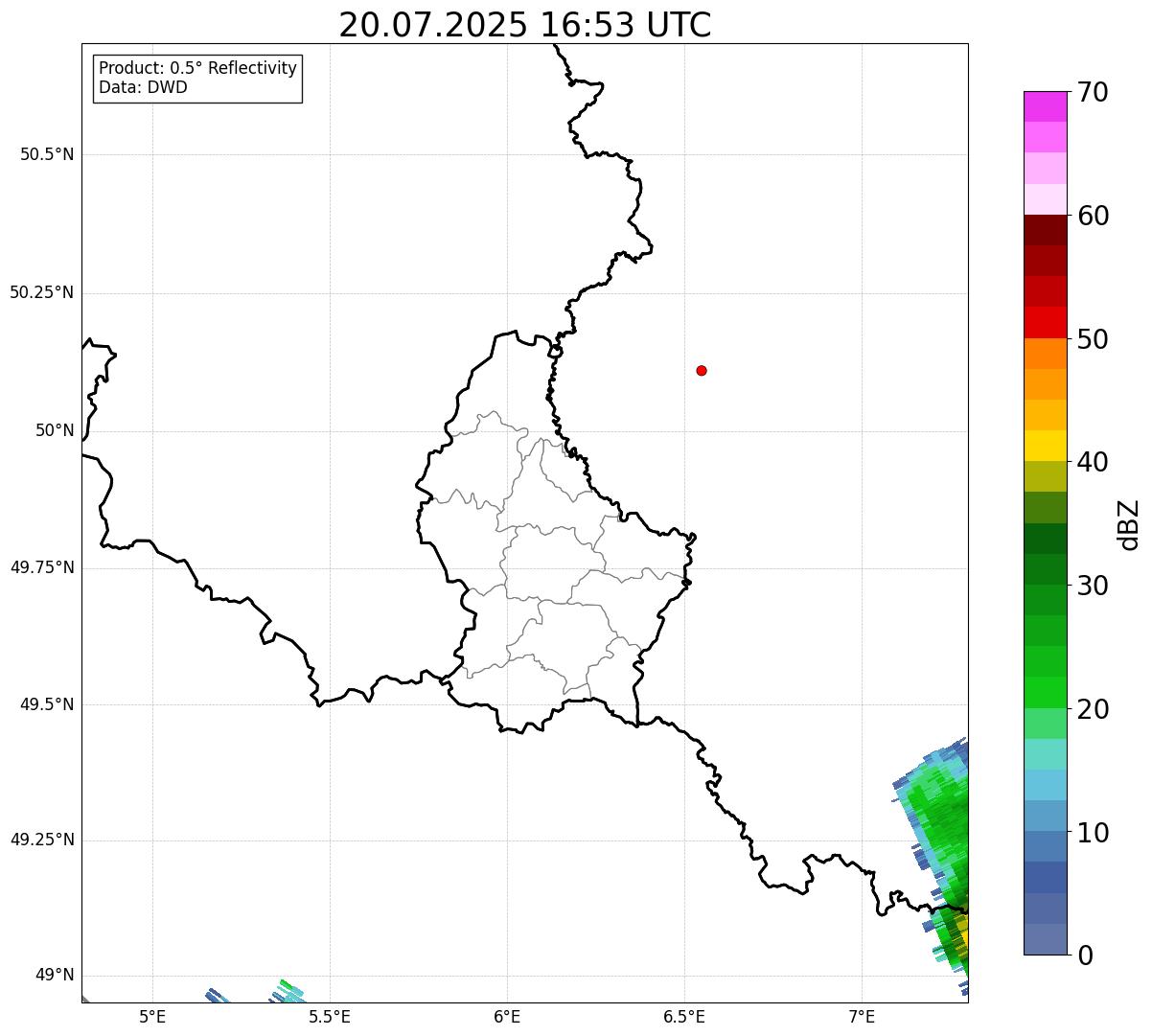Image resolution: width=1152 pixels, height=1036 pixels.
Task: Click the dark maroon colorbar segment below 60
Action: click(1046, 230)
